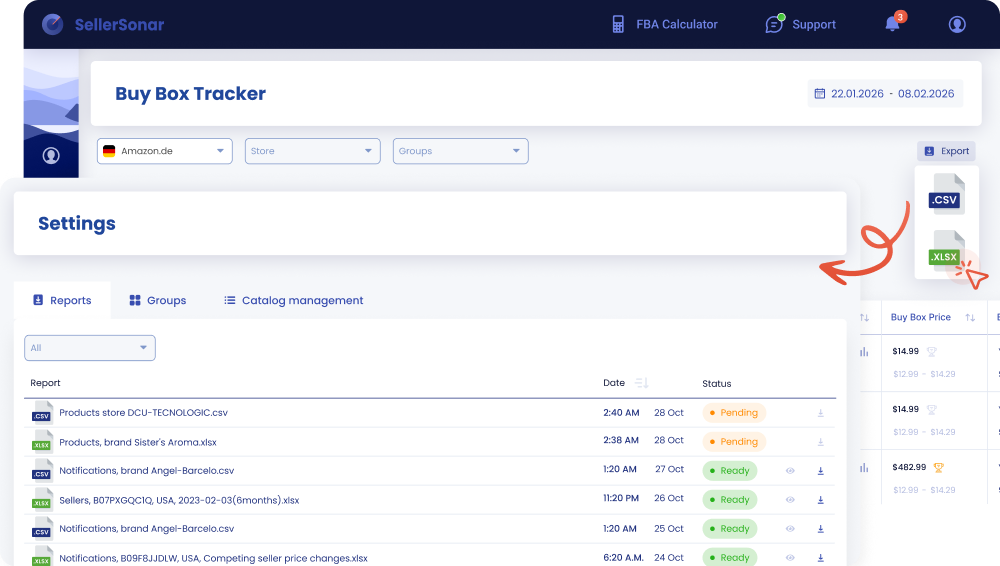Preview the B09F8JJDLW notifications report

coord(790,558)
